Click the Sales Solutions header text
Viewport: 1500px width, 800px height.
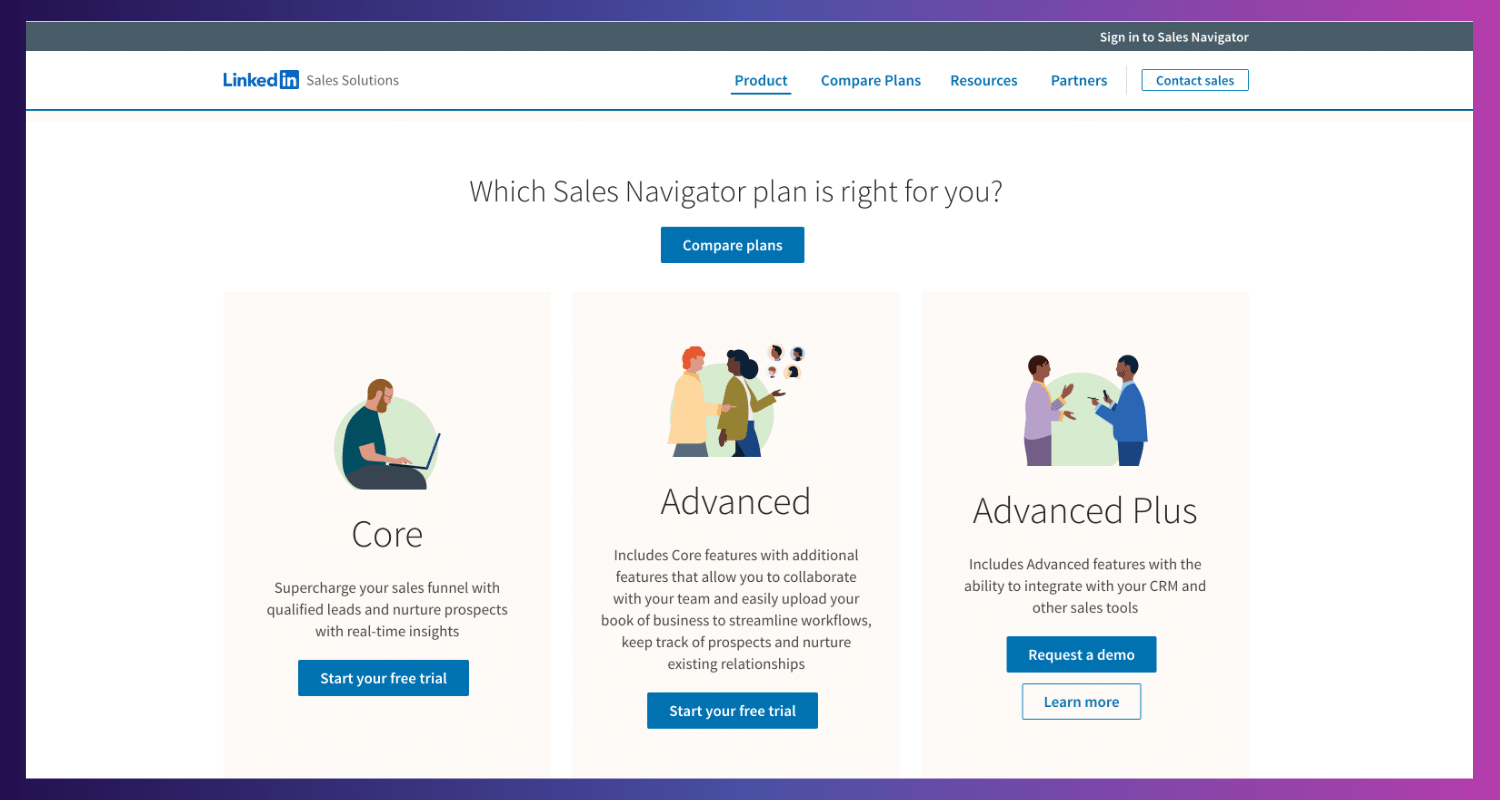pos(352,81)
